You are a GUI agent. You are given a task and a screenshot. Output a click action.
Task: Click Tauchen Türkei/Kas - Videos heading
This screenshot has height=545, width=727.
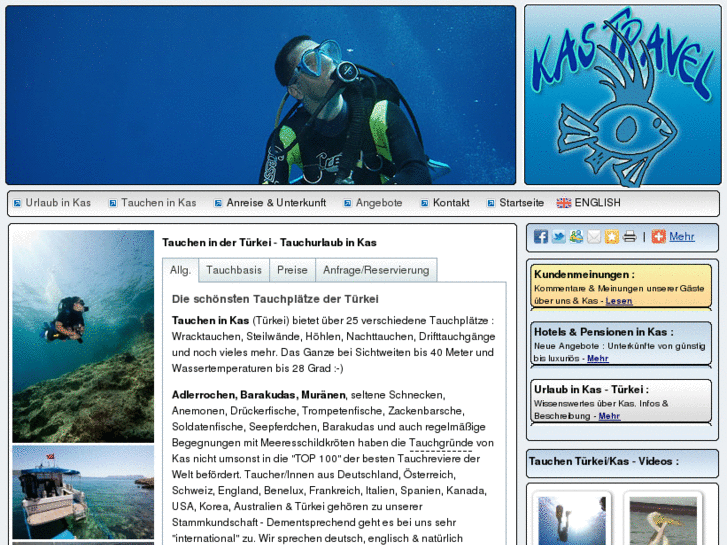click(604, 461)
